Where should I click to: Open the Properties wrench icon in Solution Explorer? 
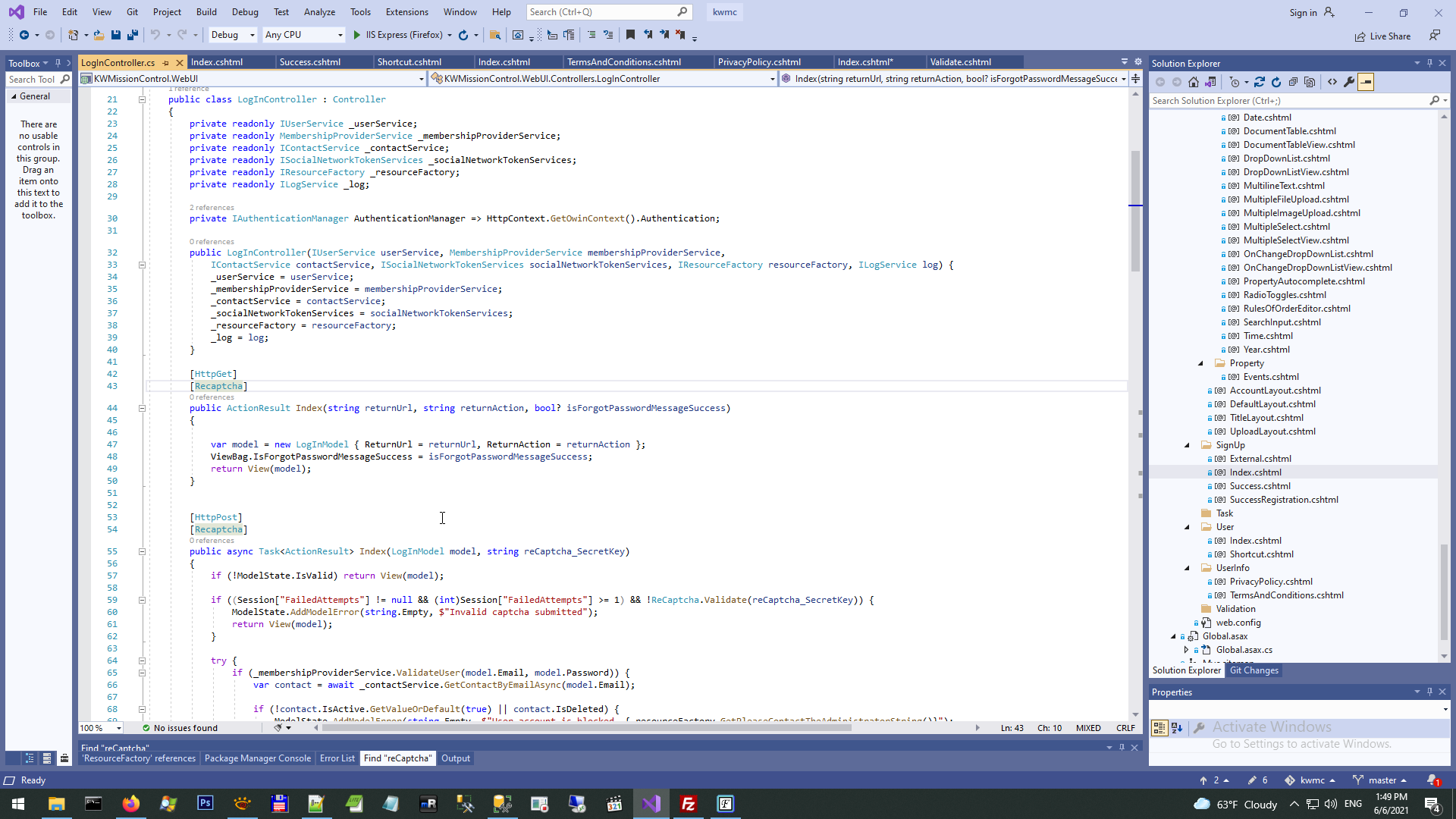click(1349, 82)
